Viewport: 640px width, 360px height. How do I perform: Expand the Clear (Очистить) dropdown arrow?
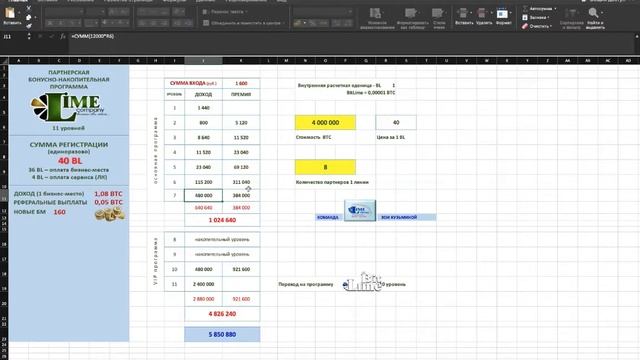point(551,26)
